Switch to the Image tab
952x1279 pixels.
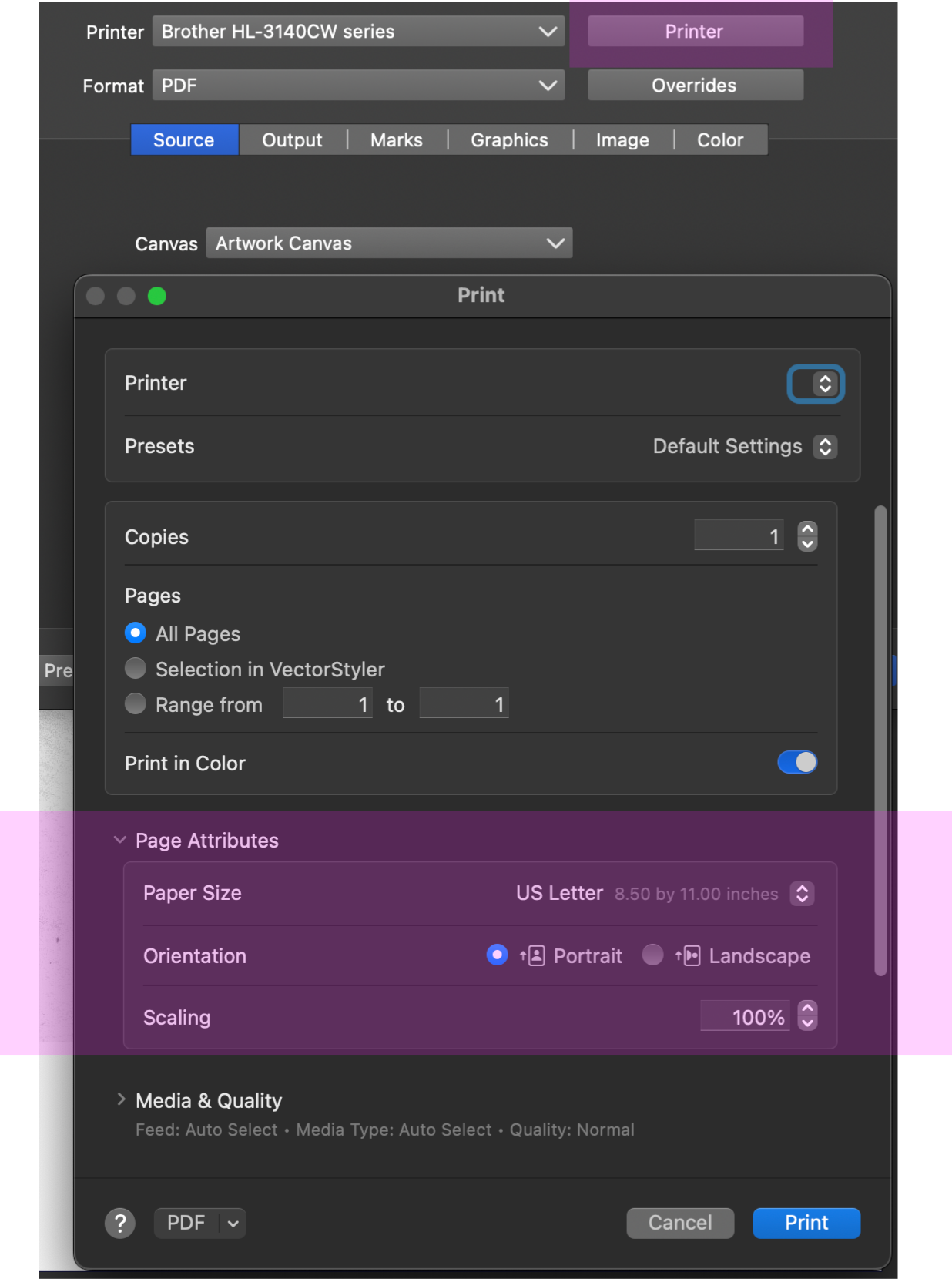623,140
